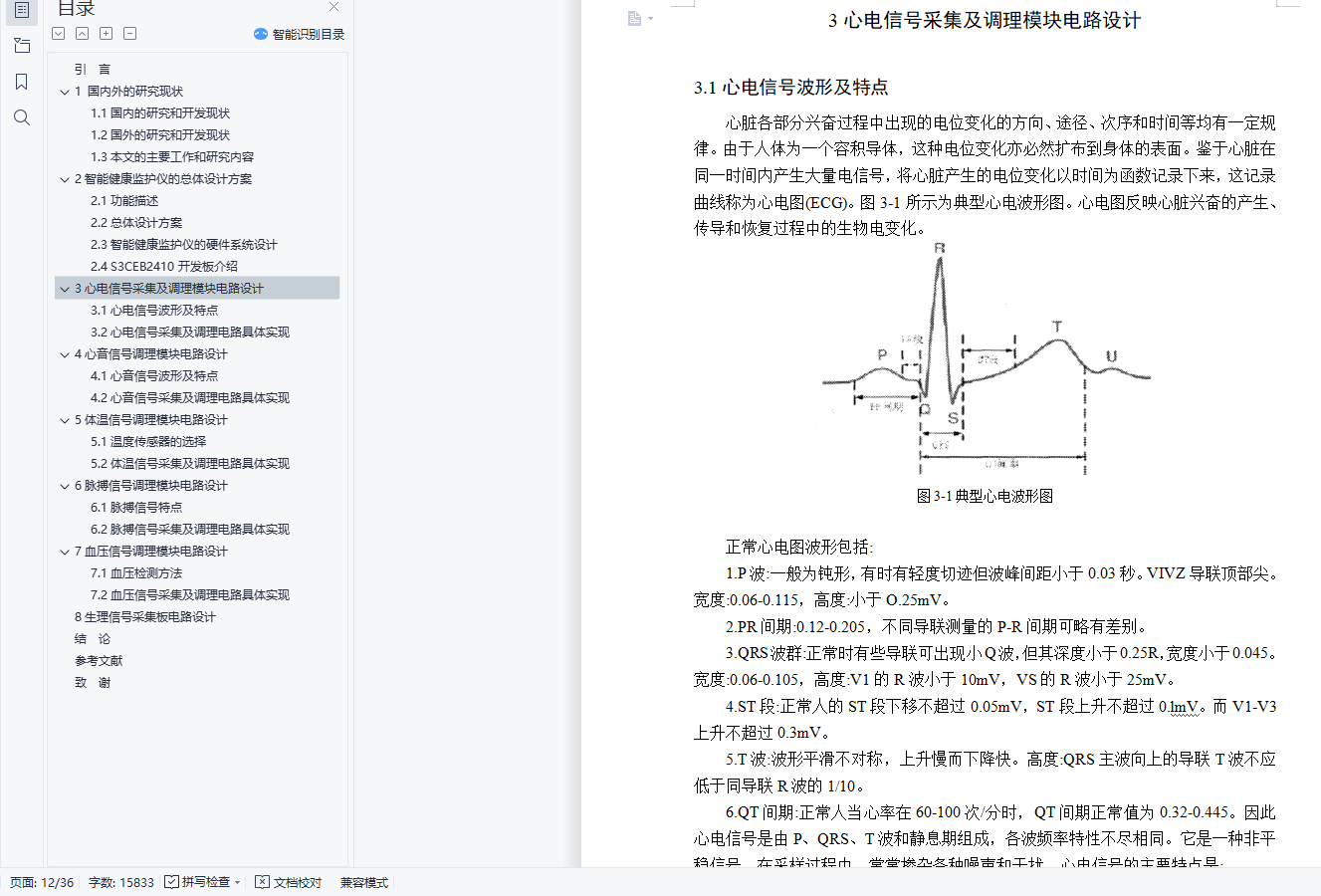1321x896 pixels.
Task: Click the 文档校对 label in status bar
Action: [x=298, y=882]
